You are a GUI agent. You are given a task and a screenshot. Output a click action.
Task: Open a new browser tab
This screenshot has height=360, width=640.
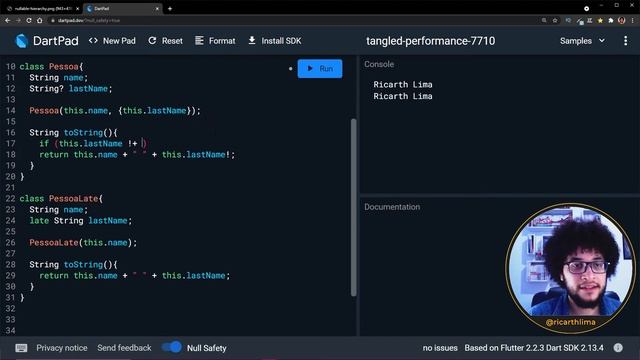click(x=170, y=9)
